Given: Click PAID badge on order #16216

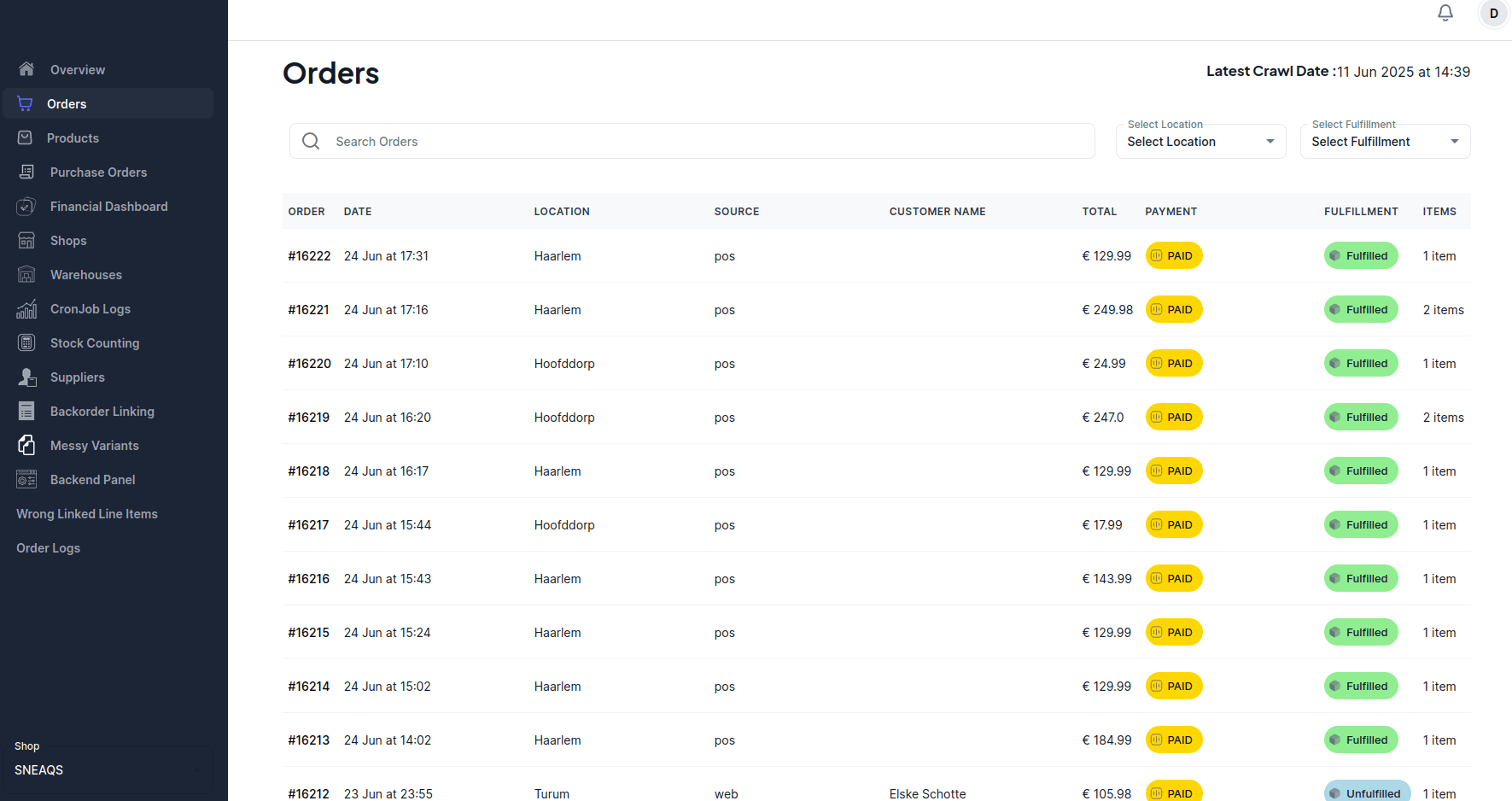Looking at the screenshot, I should tap(1174, 578).
